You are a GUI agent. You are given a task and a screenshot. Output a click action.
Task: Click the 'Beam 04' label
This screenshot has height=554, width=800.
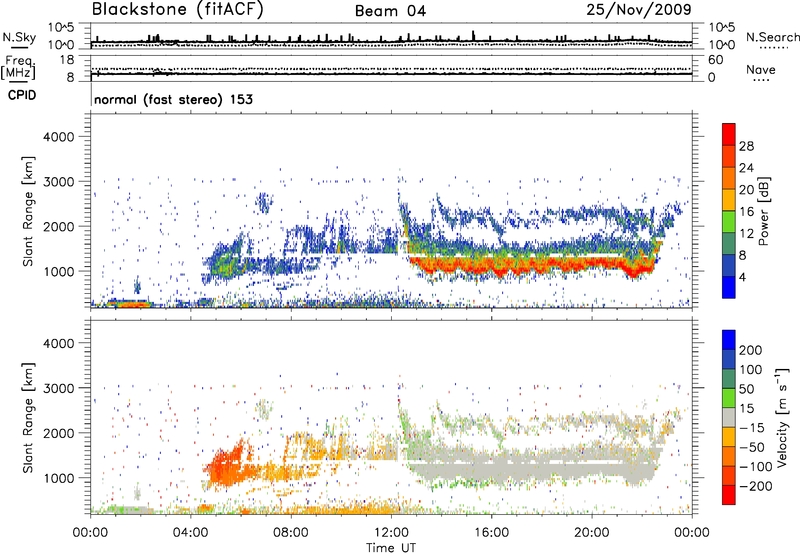(390, 11)
